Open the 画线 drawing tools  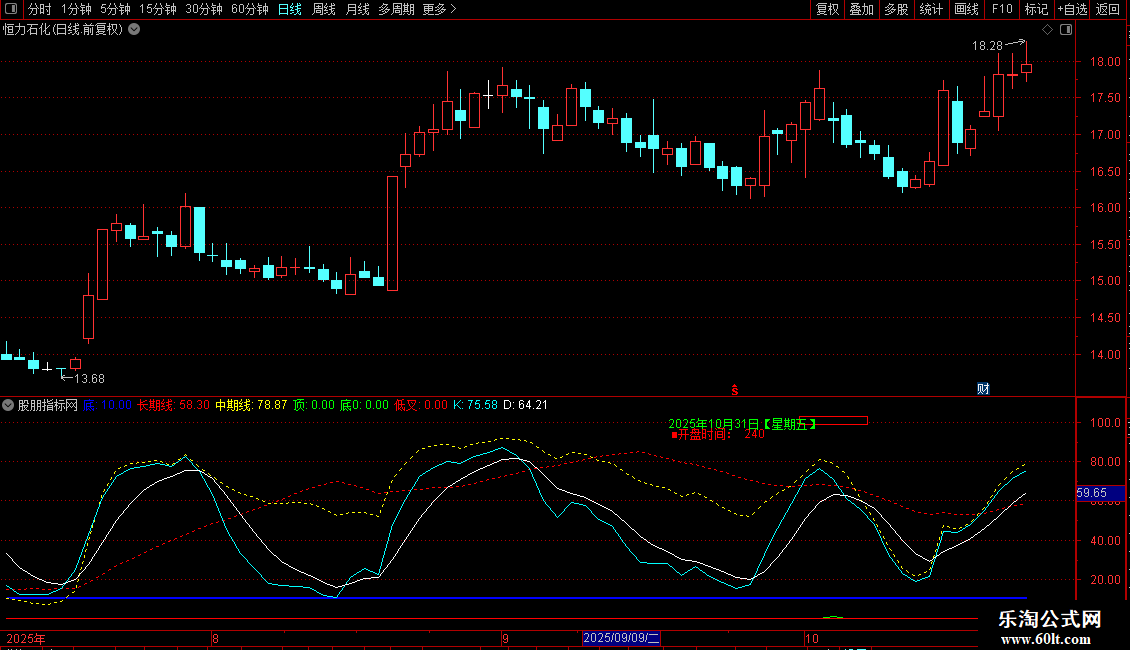(x=966, y=10)
